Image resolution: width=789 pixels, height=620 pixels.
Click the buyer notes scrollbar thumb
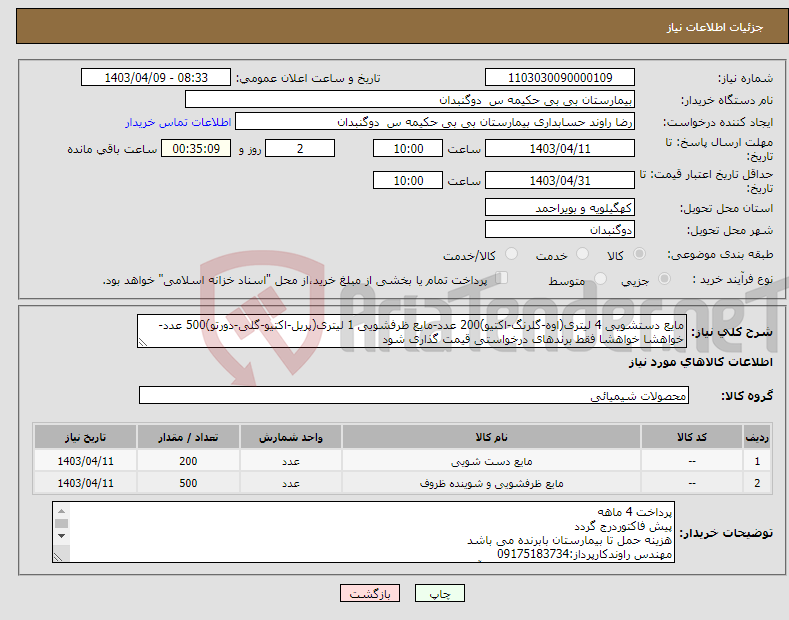pyautogui.click(x=61, y=523)
